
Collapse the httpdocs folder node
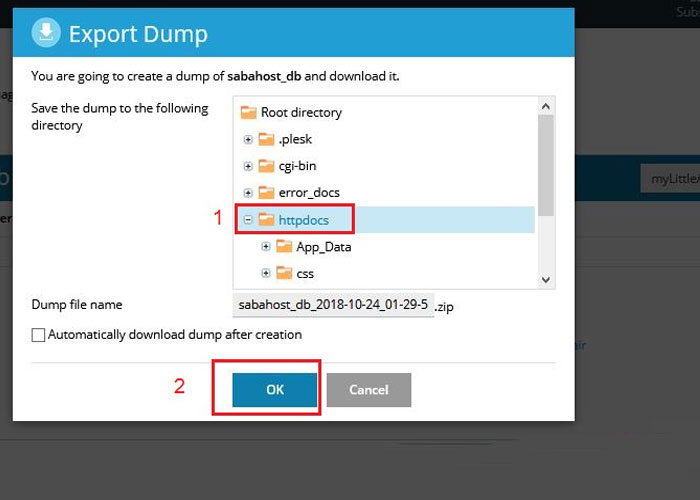[x=248, y=219]
